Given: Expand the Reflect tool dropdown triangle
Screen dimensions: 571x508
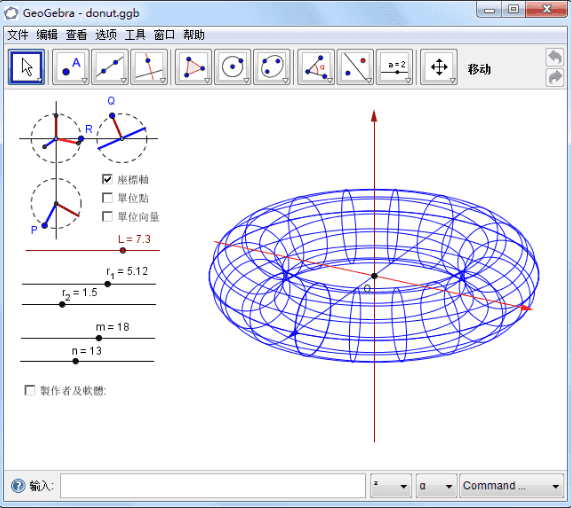Looking at the screenshot, I should (x=369, y=80).
